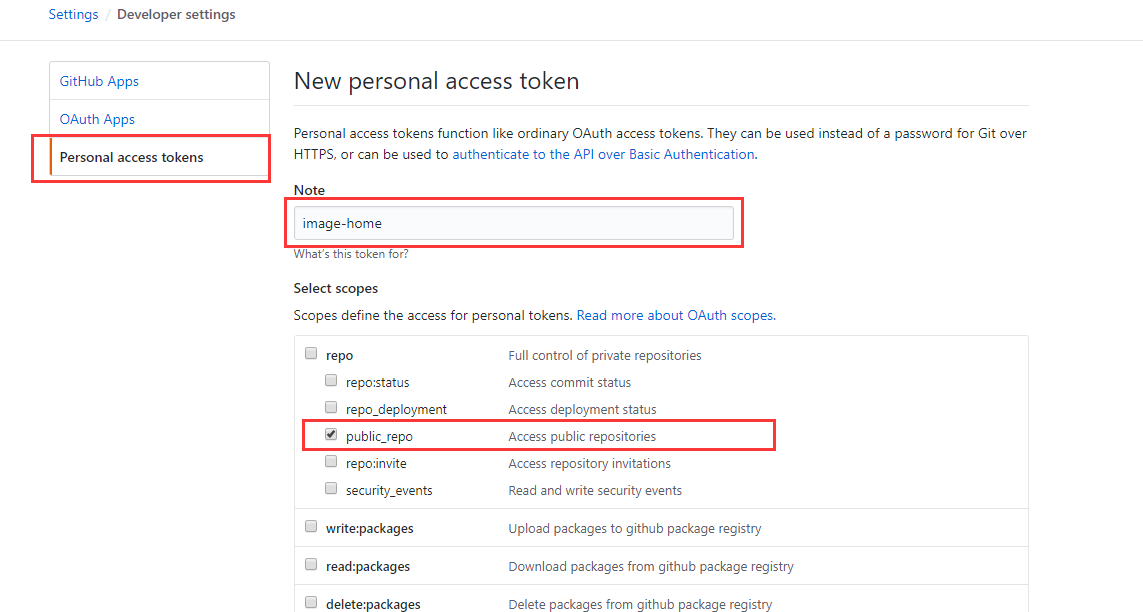The width and height of the screenshot is (1143, 612).
Task: Open Read more about OAuth scopes link
Action: click(x=676, y=315)
